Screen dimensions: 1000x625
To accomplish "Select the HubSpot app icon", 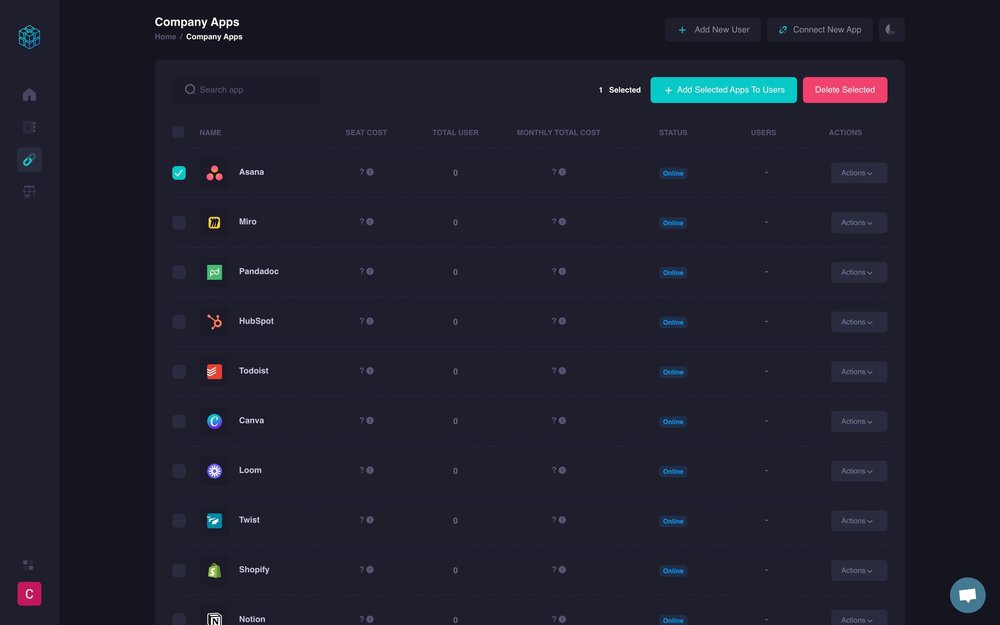I will [x=213, y=321].
